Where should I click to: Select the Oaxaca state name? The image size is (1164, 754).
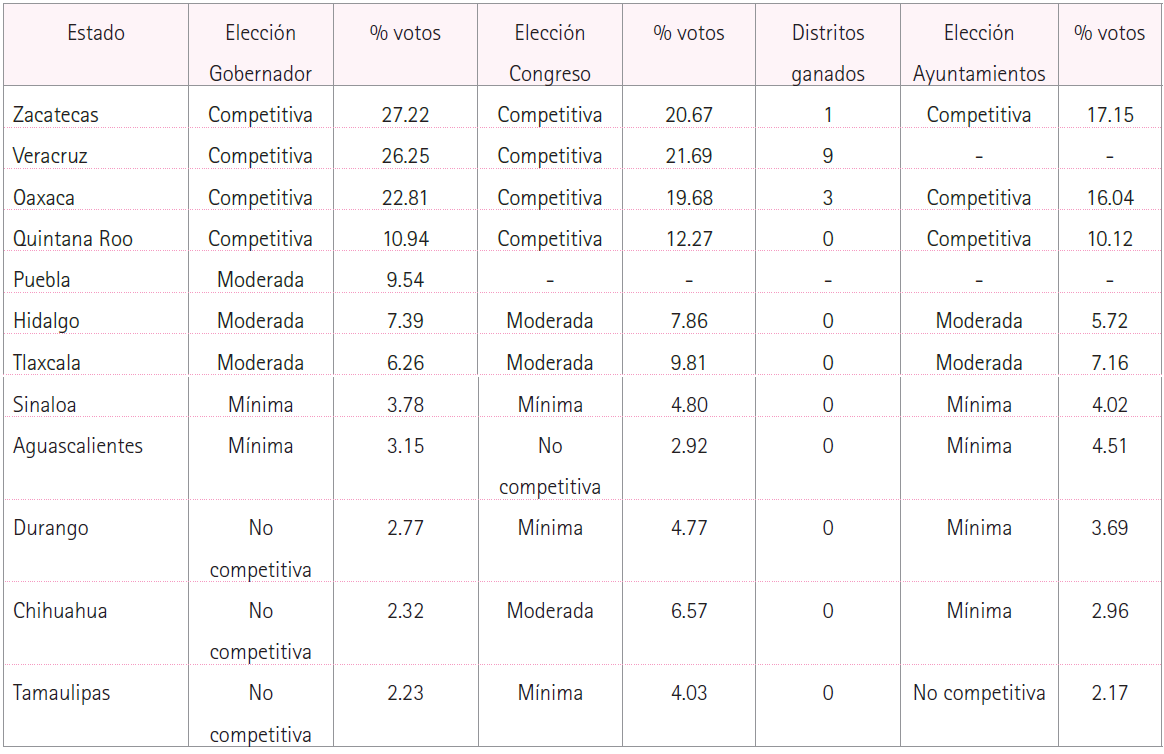pyautogui.click(x=44, y=198)
